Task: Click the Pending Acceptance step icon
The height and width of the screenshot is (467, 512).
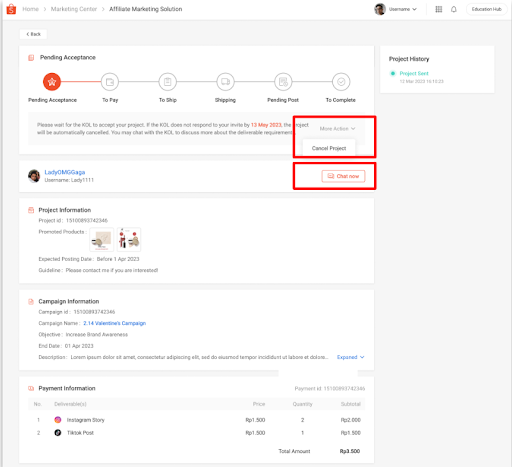Action: (x=52, y=82)
